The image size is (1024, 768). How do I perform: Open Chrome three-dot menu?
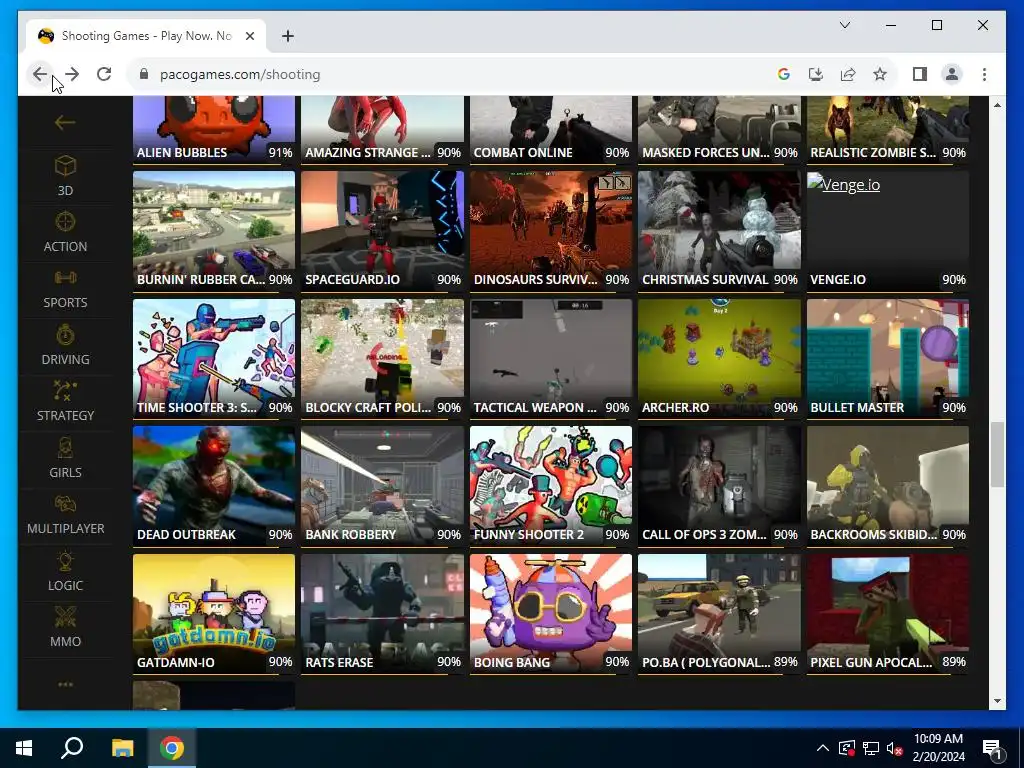984,74
